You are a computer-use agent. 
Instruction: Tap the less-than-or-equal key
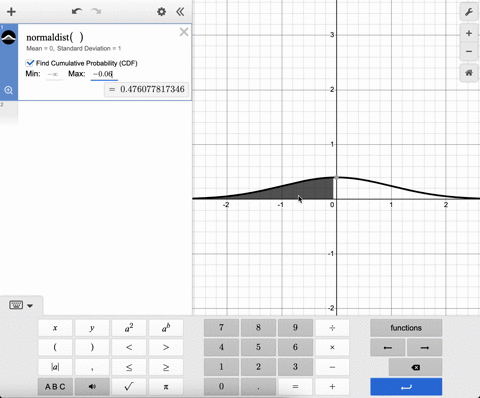pyautogui.click(x=129, y=367)
